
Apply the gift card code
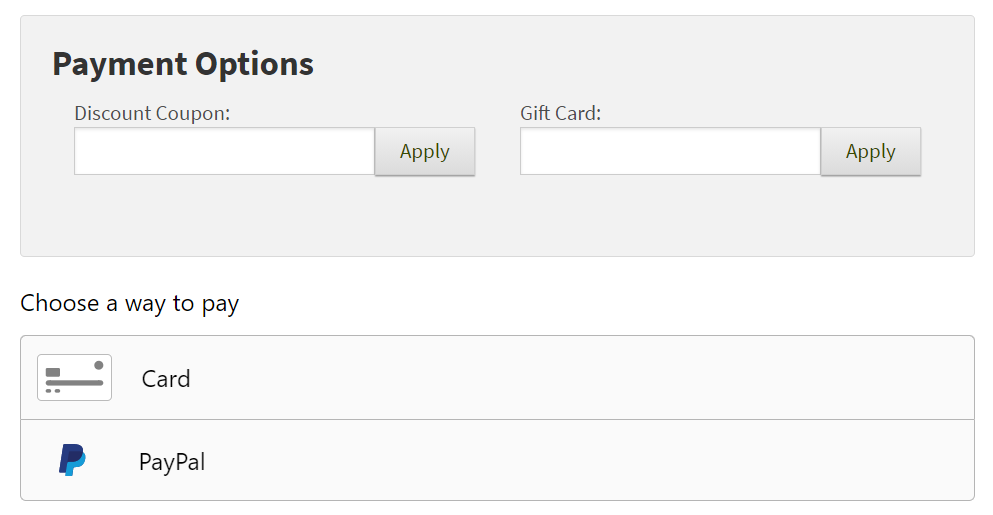(871, 151)
